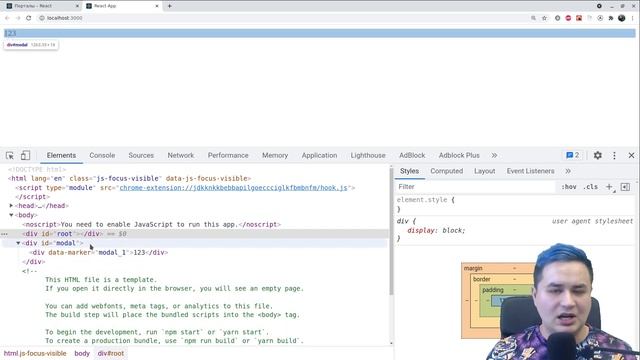Click the margin region of box model

[473, 269]
